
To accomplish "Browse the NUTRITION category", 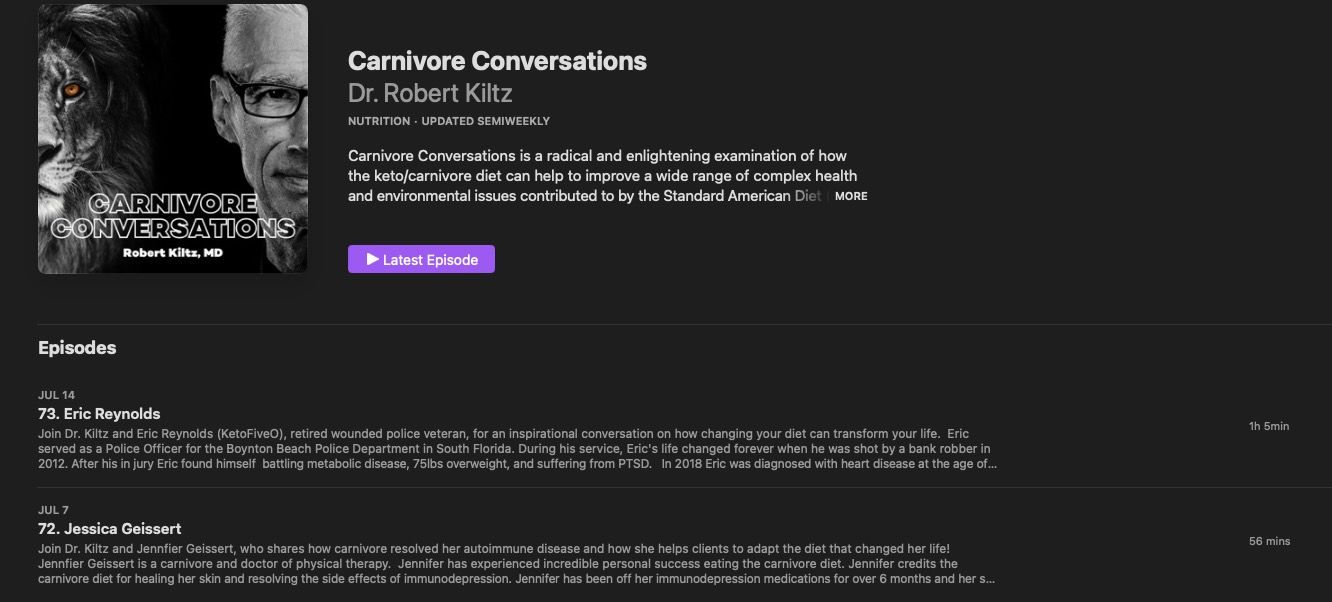I will tap(379, 120).
